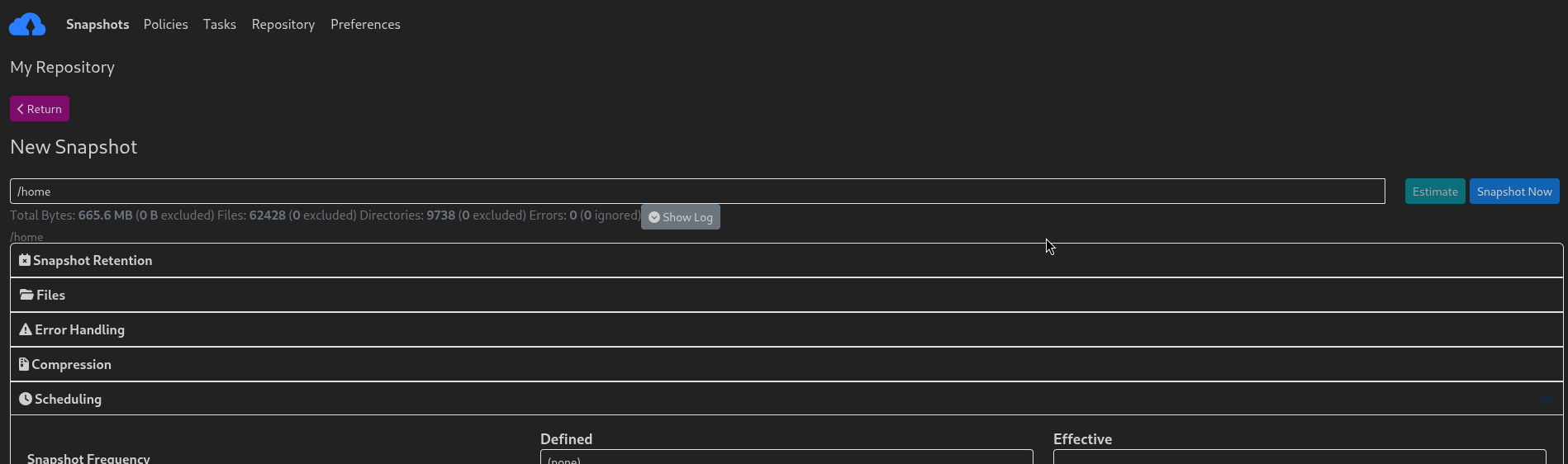
Task: Click the Show Log chevron icon
Action: [x=654, y=217]
